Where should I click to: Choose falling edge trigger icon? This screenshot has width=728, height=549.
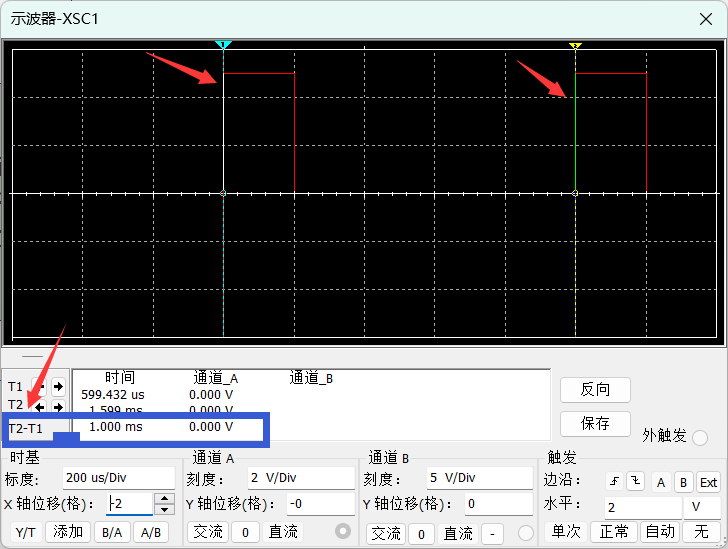click(x=635, y=481)
